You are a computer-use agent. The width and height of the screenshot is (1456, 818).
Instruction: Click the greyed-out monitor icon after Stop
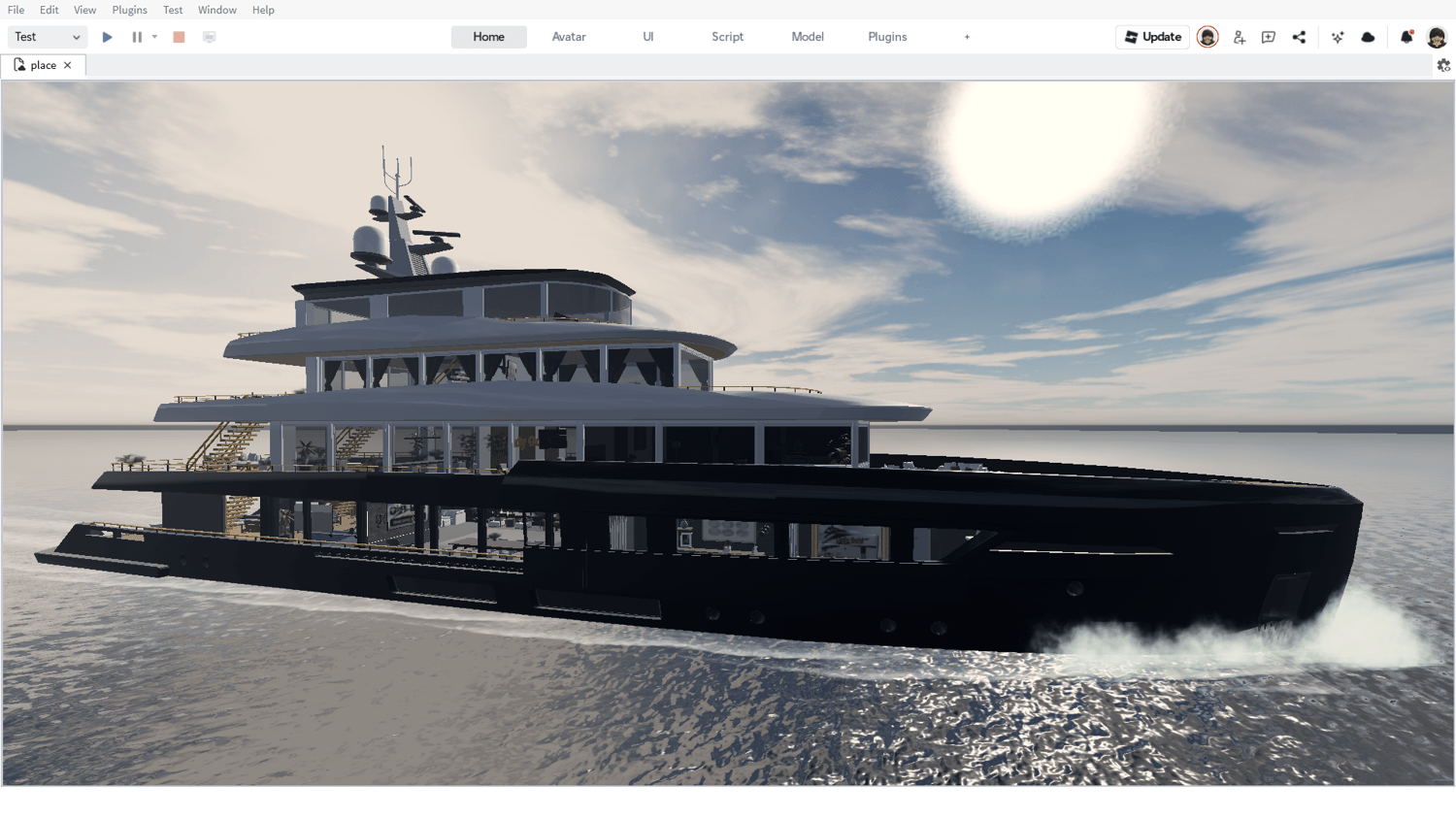coord(209,37)
